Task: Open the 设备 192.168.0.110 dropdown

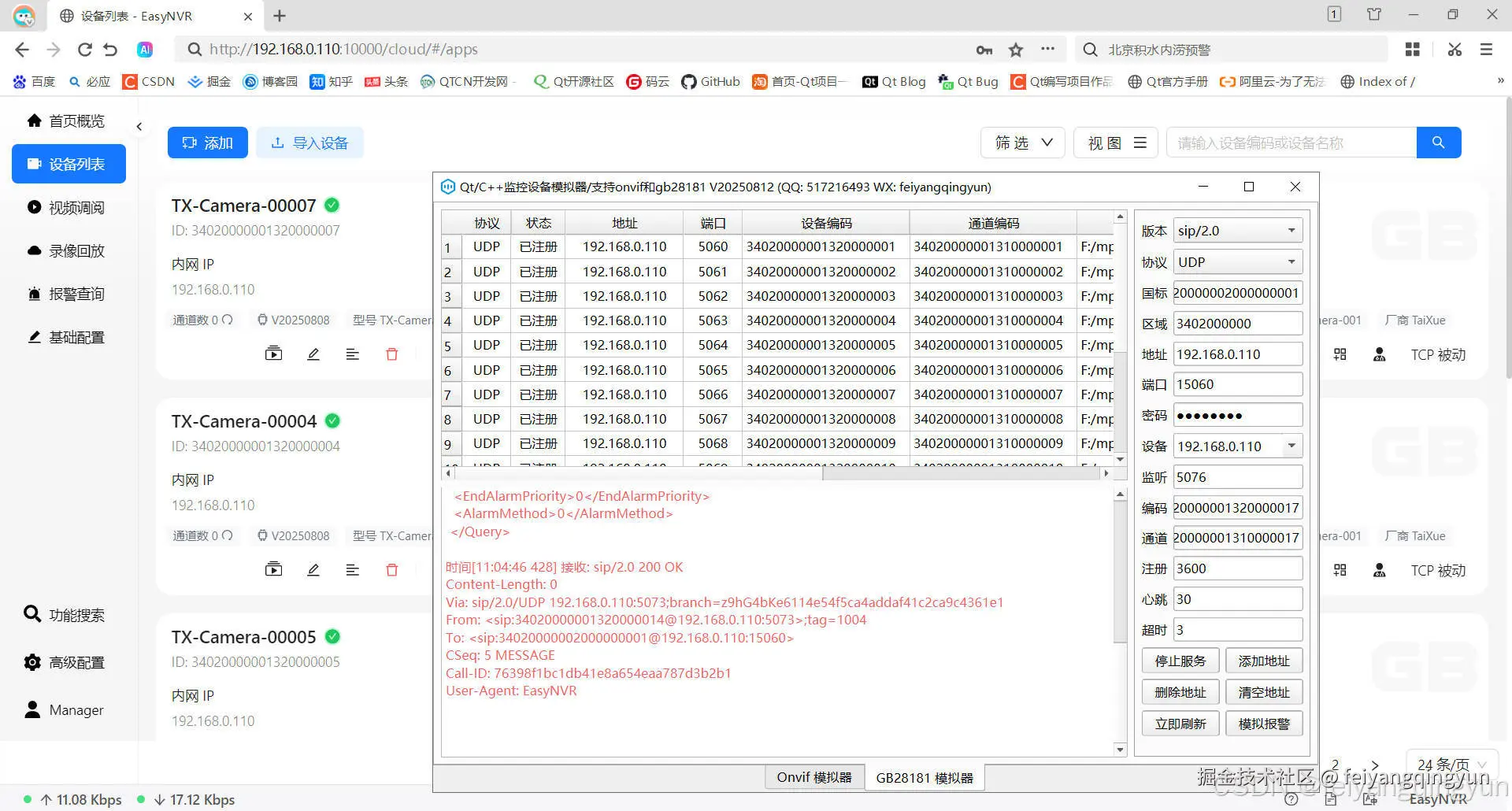Action: pos(1237,446)
